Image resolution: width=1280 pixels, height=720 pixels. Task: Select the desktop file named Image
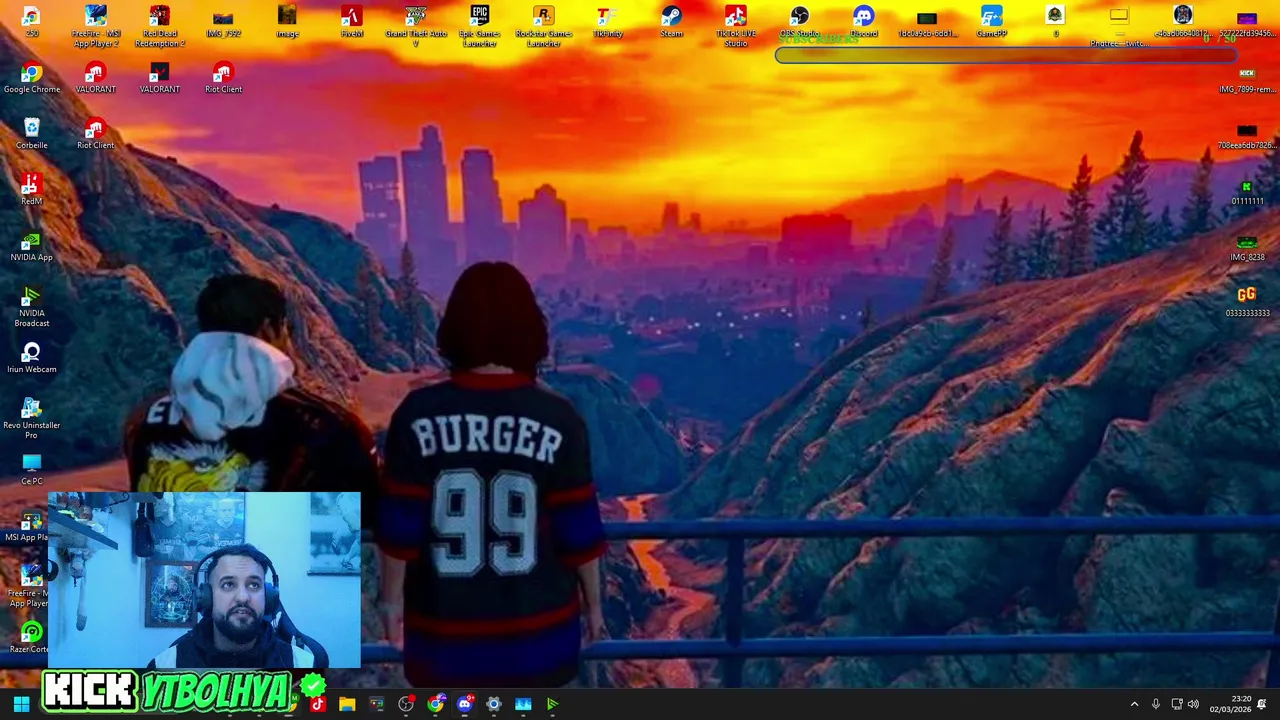[x=287, y=22]
